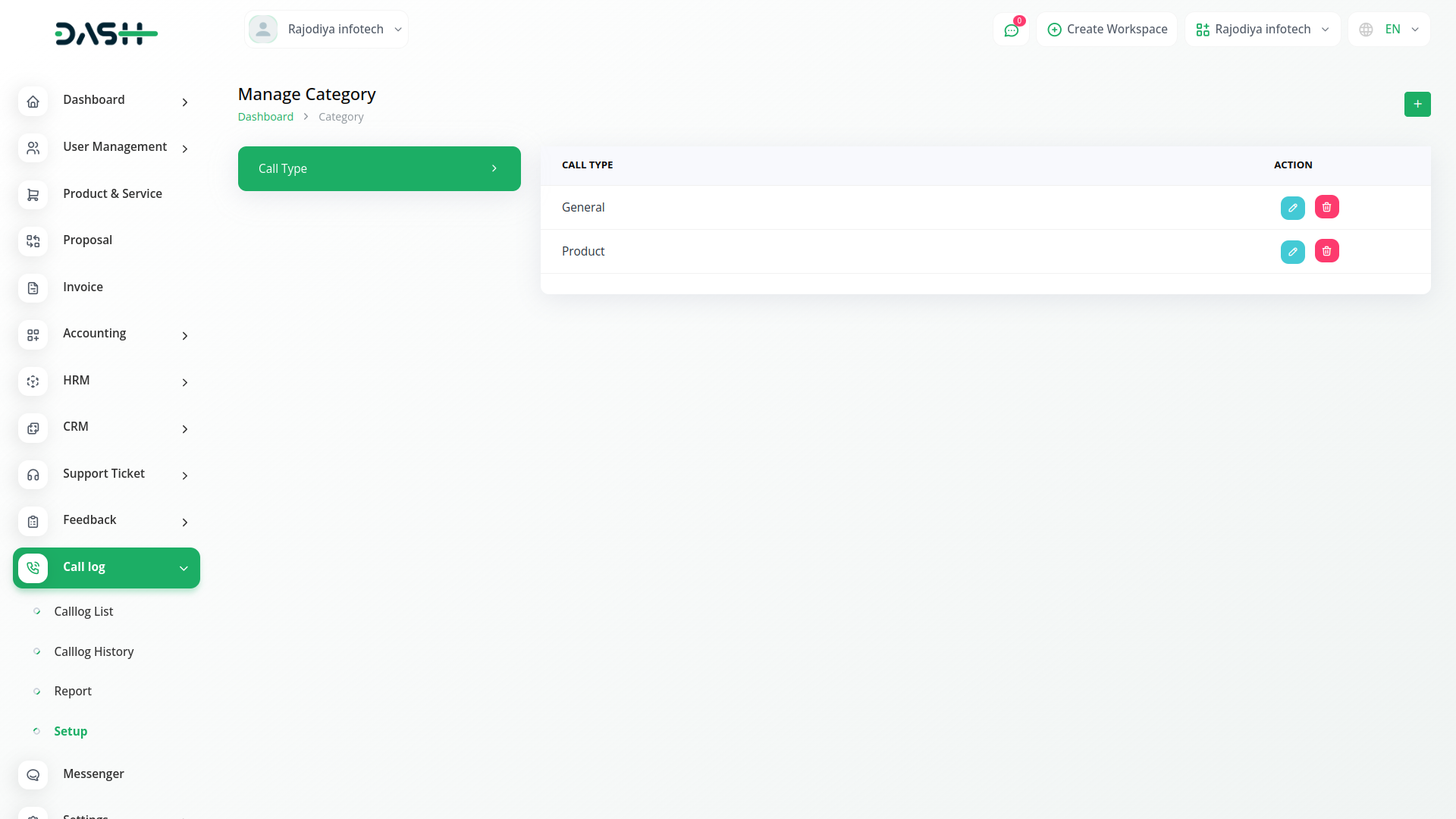This screenshot has width=1456, height=819.
Task: Click the Invoice sidebar icon
Action: coord(33,288)
